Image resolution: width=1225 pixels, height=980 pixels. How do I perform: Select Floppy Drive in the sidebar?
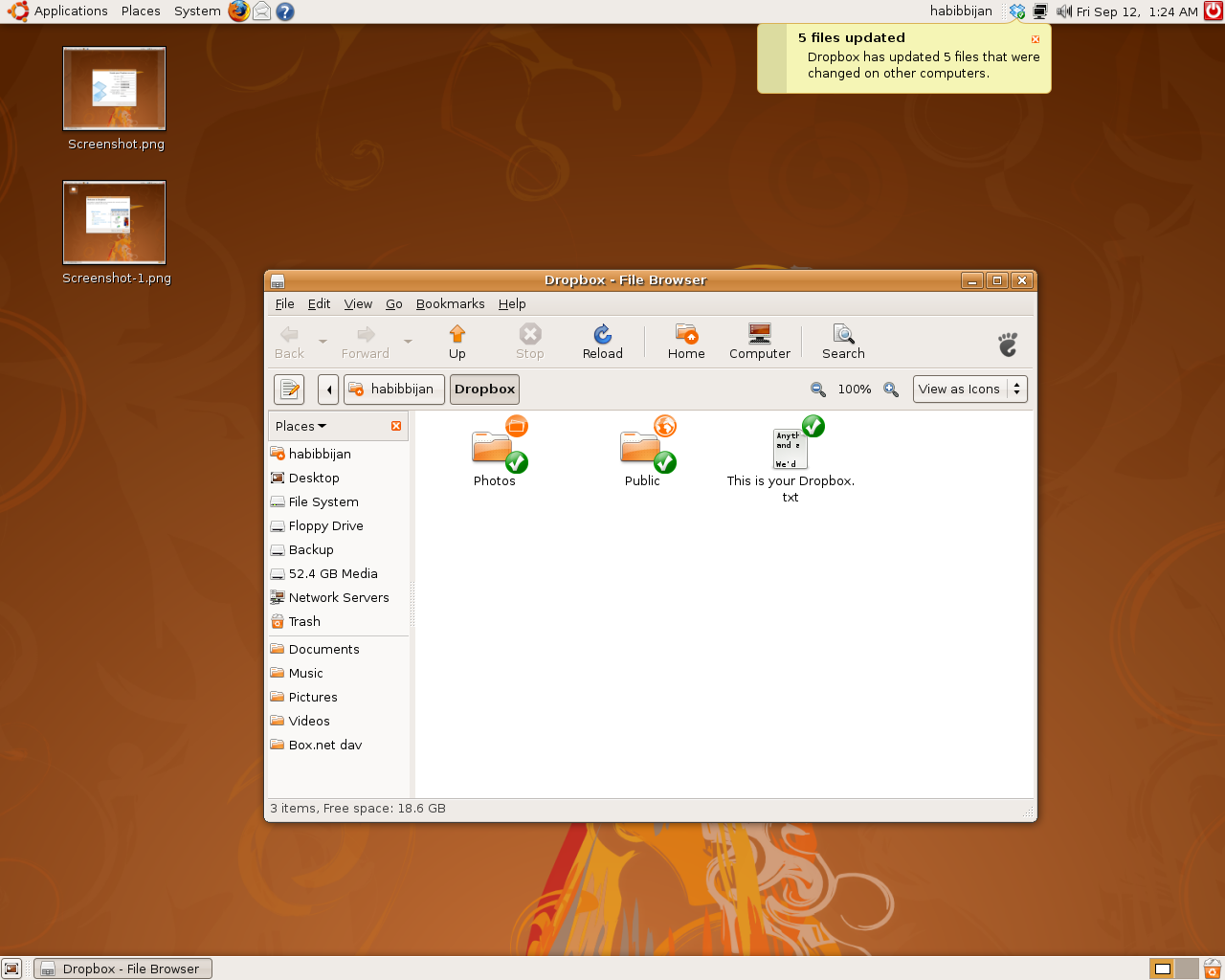click(x=338, y=525)
